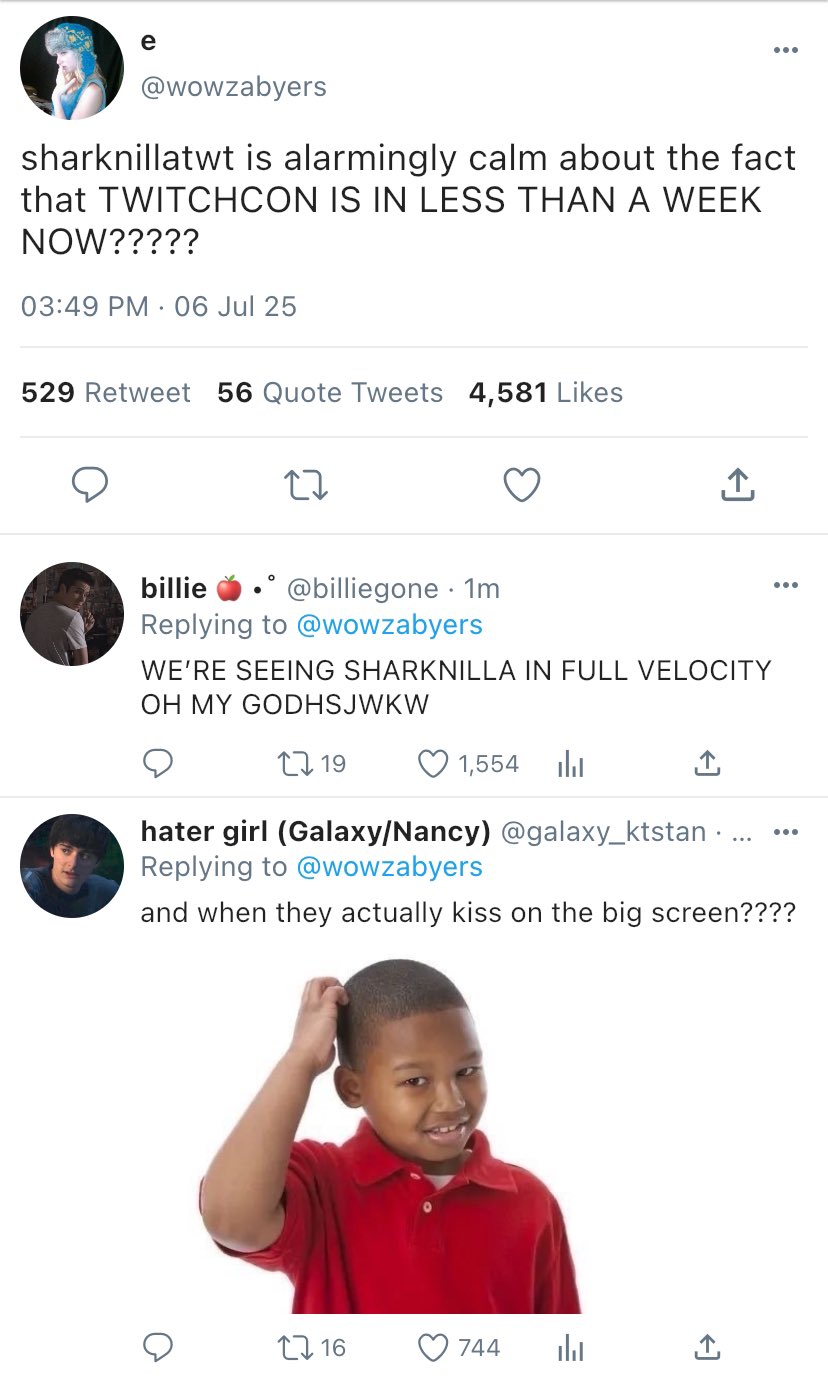Open the 56 Quote Tweets list
The width and height of the screenshot is (828, 1379).
click(x=330, y=393)
